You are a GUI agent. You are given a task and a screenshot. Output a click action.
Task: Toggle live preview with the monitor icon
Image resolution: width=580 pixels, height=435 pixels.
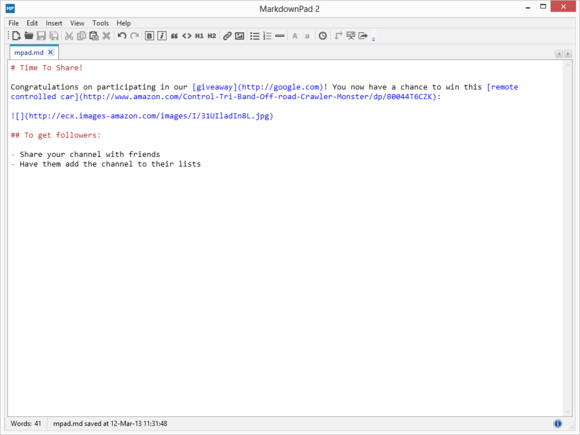point(350,36)
